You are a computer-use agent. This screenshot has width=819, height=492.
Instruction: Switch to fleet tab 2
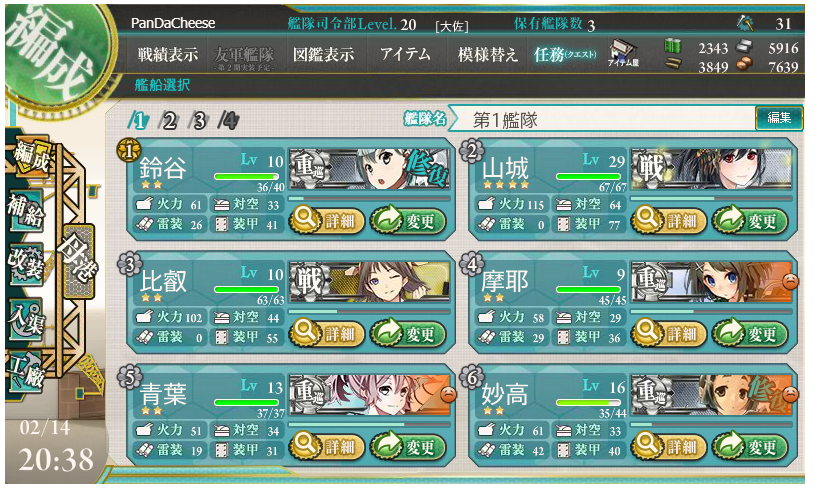click(169, 121)
